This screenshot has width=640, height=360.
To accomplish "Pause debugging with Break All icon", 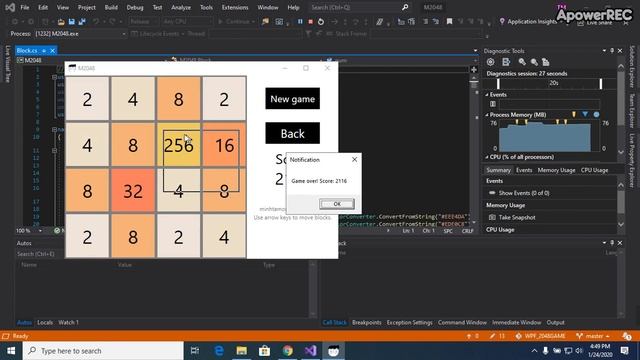I will point(300,22).
